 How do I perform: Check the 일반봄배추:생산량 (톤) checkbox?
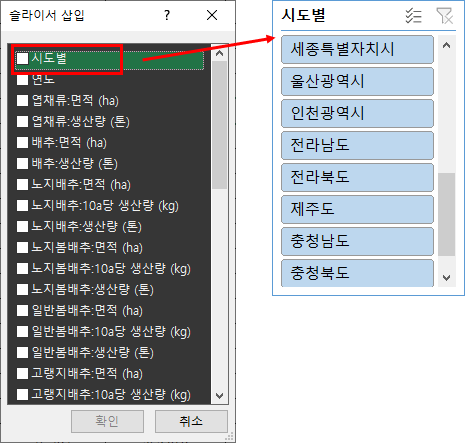(x=22, y=353)
